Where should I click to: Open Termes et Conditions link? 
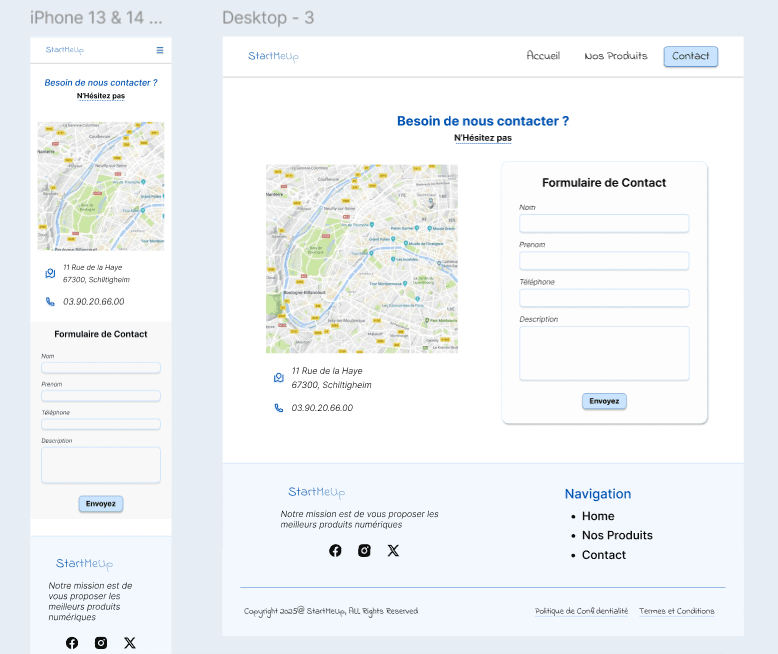[x=677, y=611]
